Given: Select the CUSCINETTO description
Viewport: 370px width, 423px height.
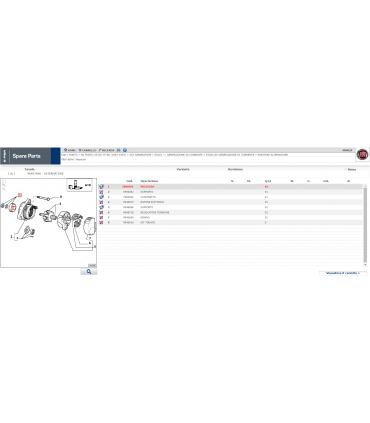Looking at the screenshot, I should click(148, 197).
